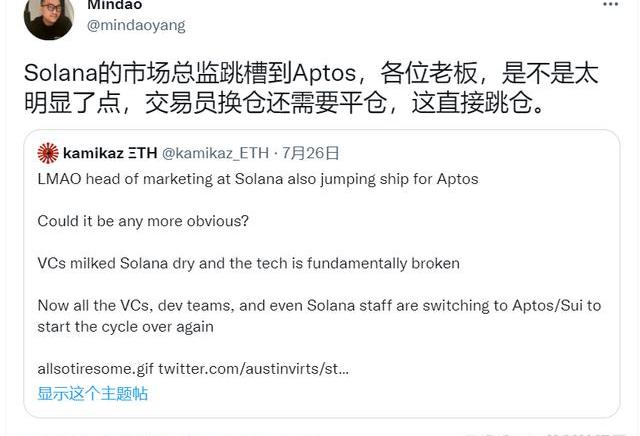Open the quoted tweet card at LMAO line
The height and width of the screenshot is (436, 640).
pyautogui.click(x=257, y=179)
